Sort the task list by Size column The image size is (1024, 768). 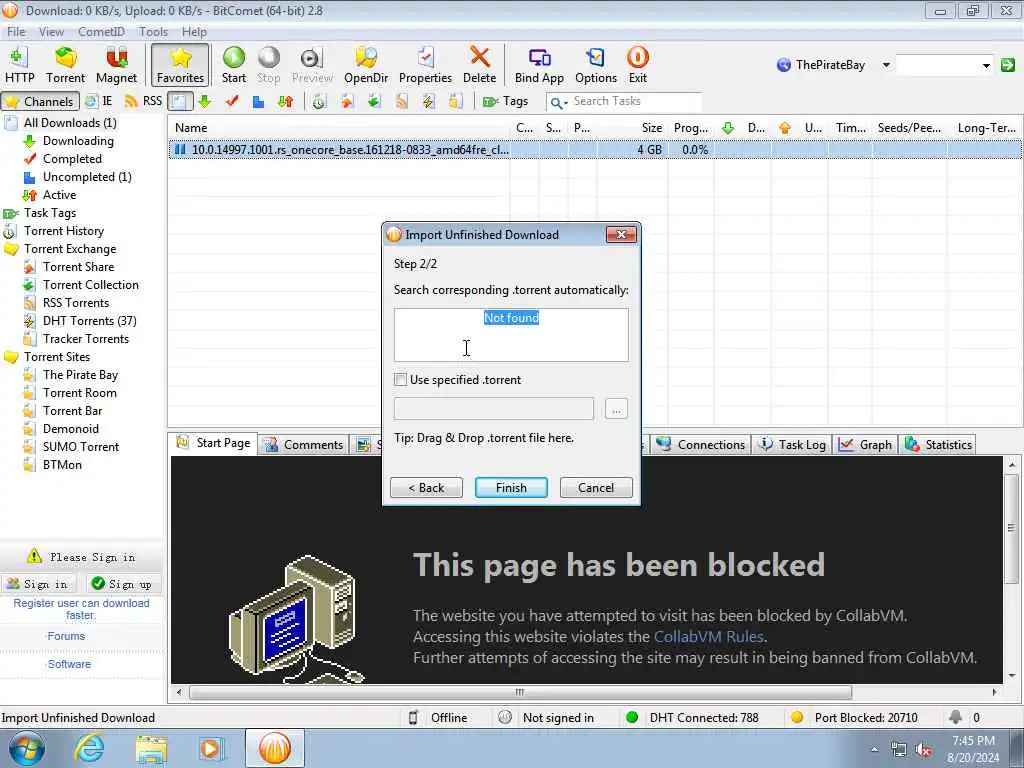[632, 128]
